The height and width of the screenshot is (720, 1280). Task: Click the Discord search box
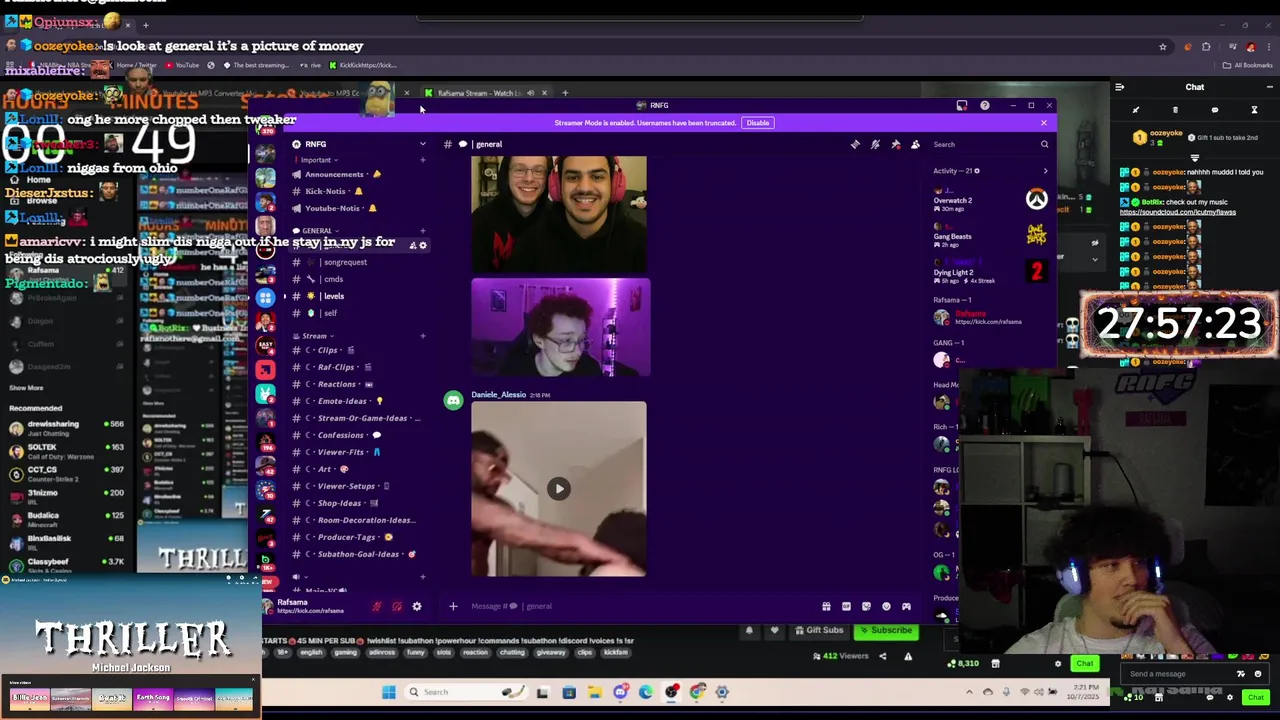(x=990, y=144)
